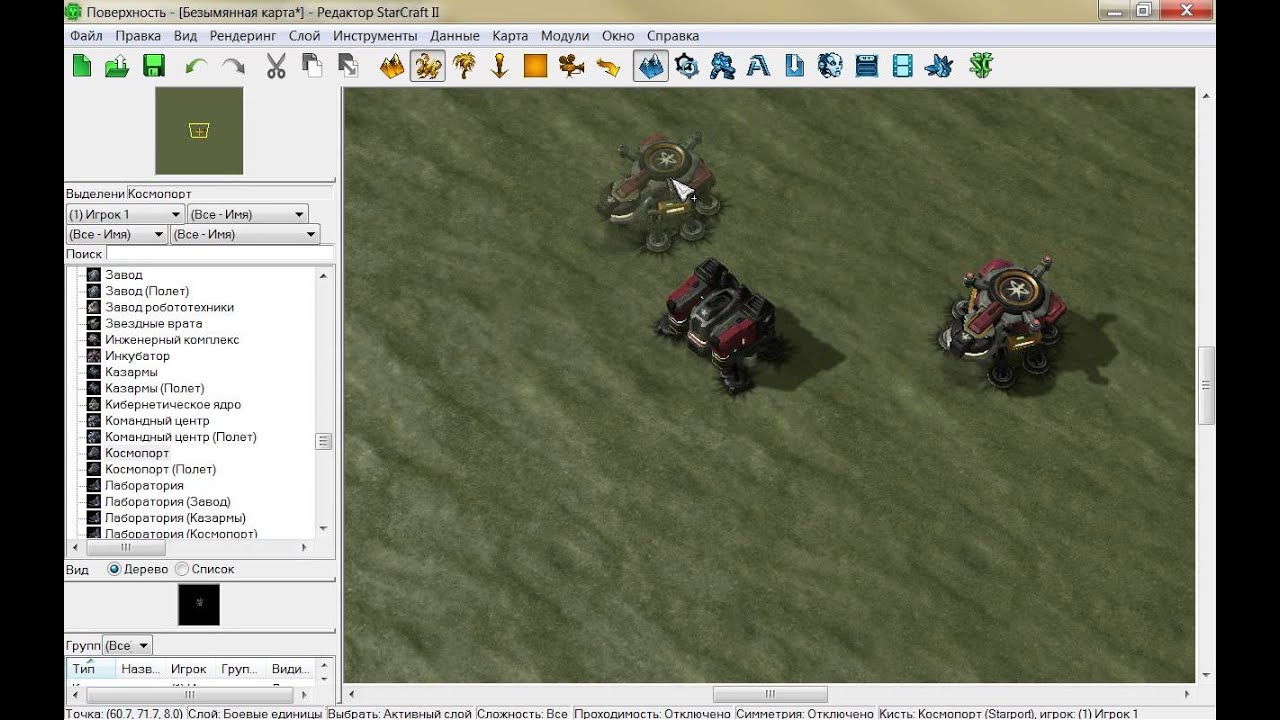Viewport: 1280px width, 720px height.
Task: Click the Open document icon
Action: point(117,67)
